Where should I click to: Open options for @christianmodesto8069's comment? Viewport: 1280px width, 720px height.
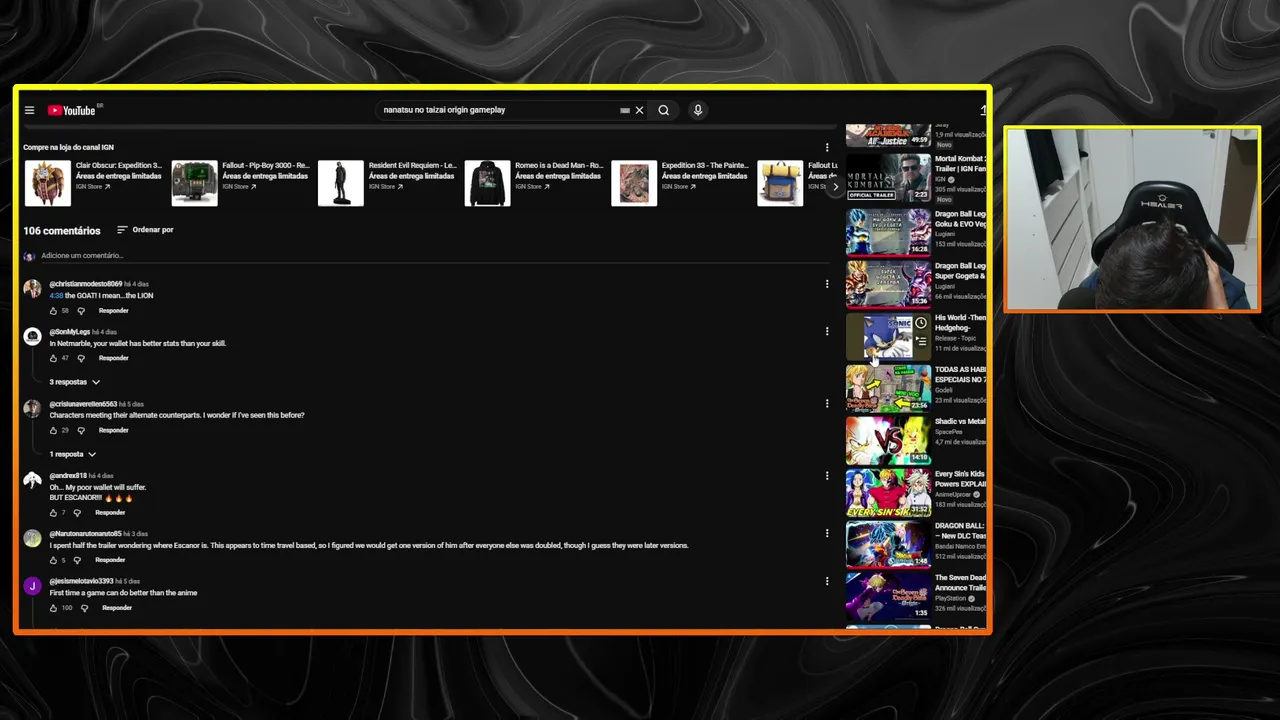[827, 284]
